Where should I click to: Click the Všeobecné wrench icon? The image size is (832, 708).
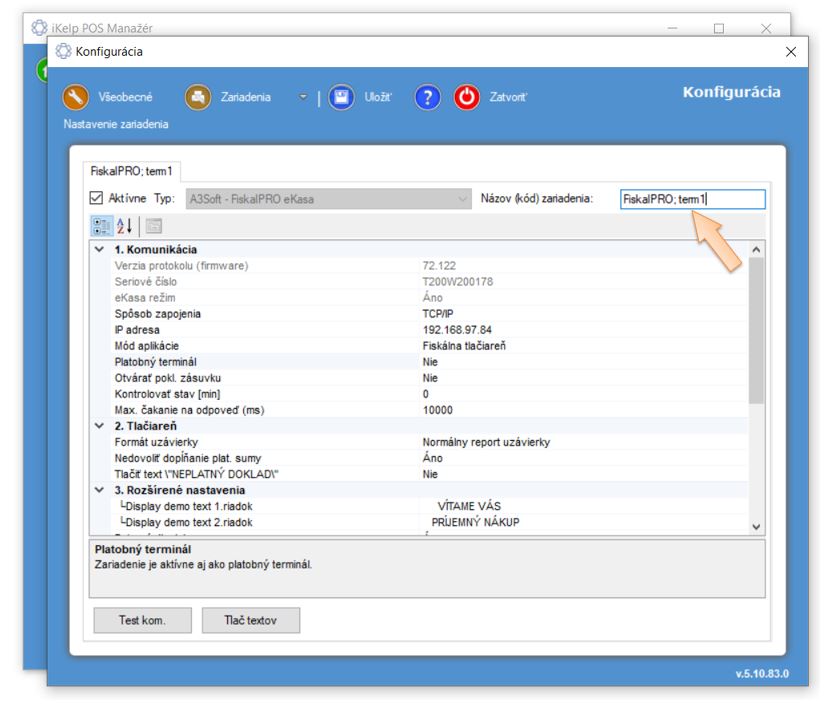(77, 97)
